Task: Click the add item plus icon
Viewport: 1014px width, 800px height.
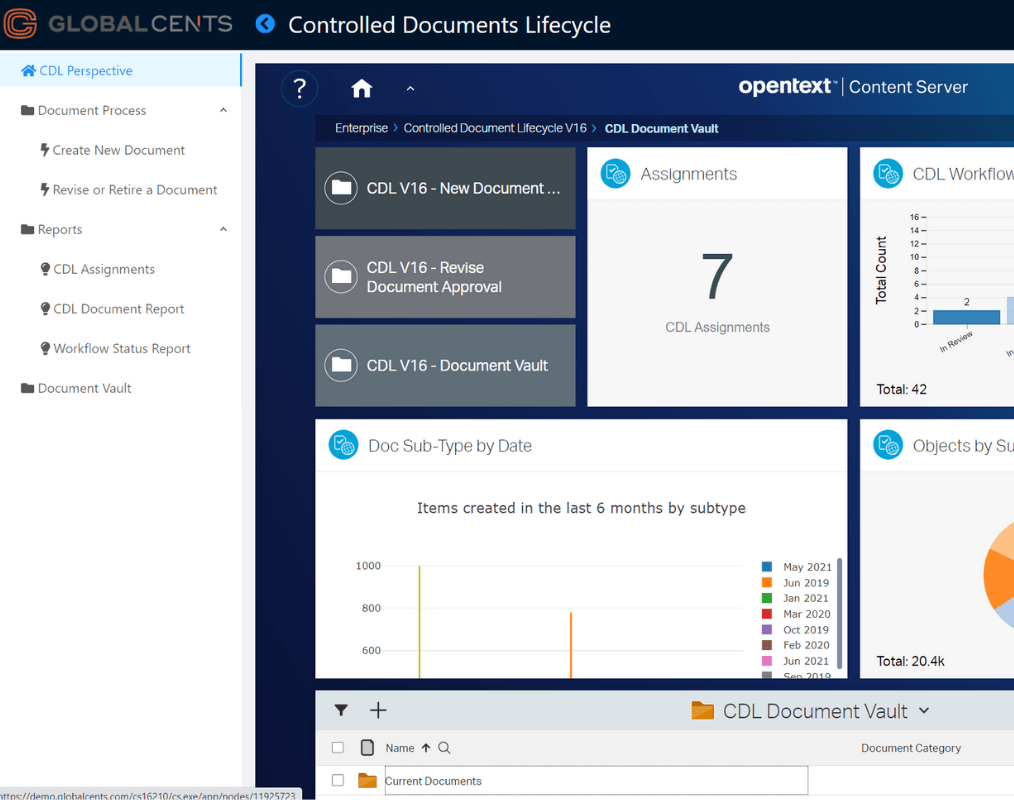Action: [378, 710]
